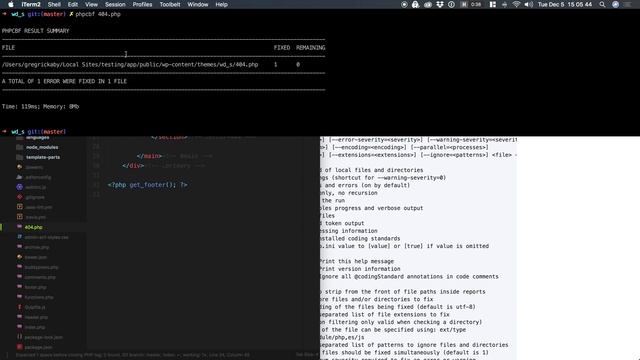Click the editor status bar message
The height and width of the screenshot is (360, 640).
click(133, 355)
